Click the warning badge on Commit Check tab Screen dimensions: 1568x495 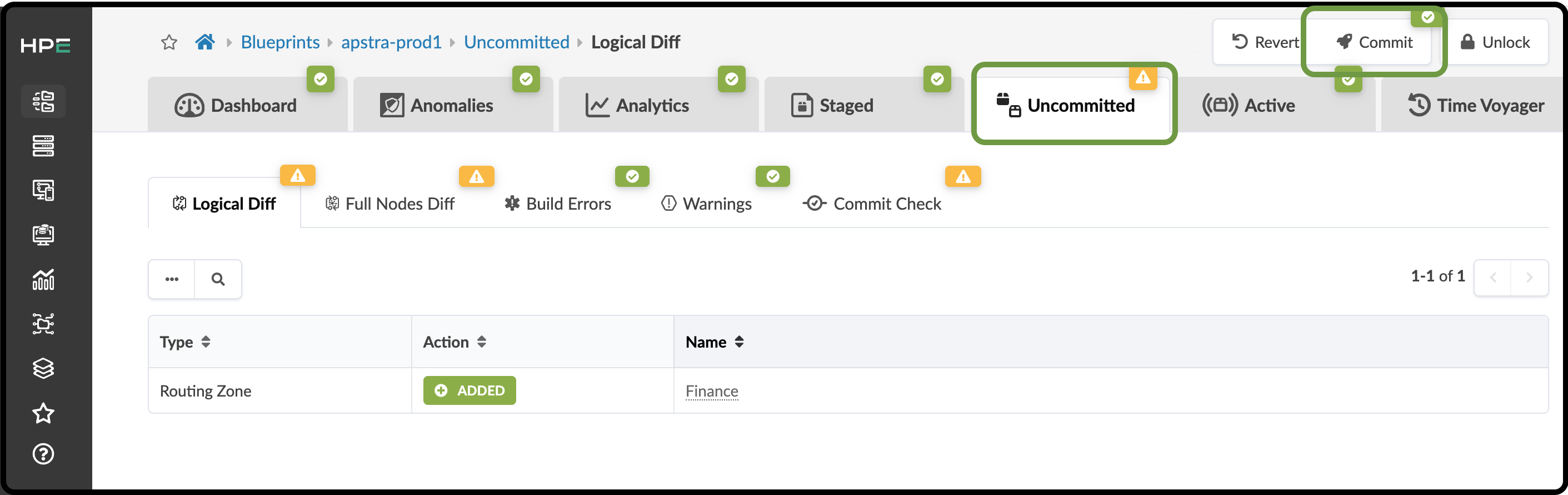(963, 176)
